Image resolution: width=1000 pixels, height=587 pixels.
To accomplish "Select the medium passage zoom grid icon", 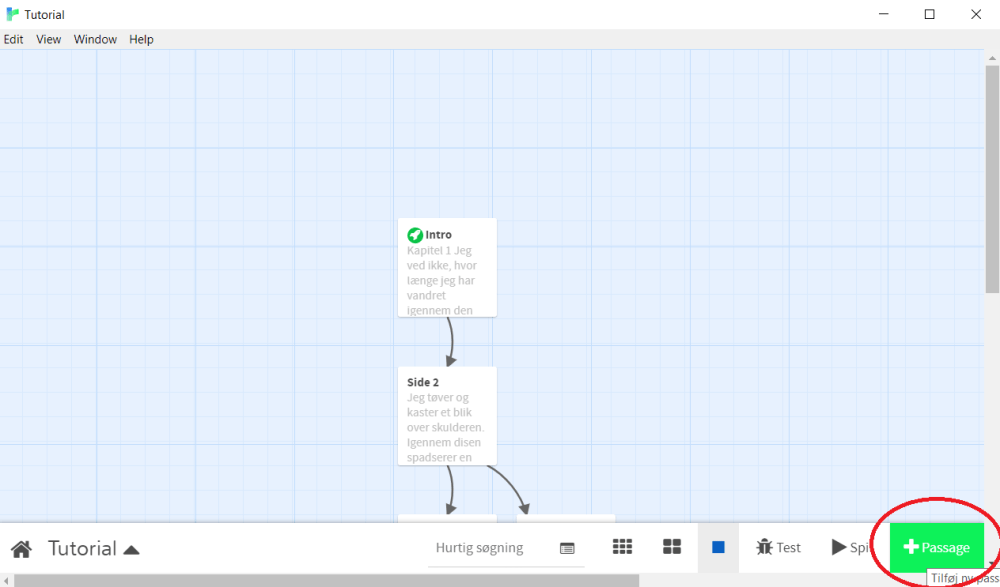I will (672, 547).
